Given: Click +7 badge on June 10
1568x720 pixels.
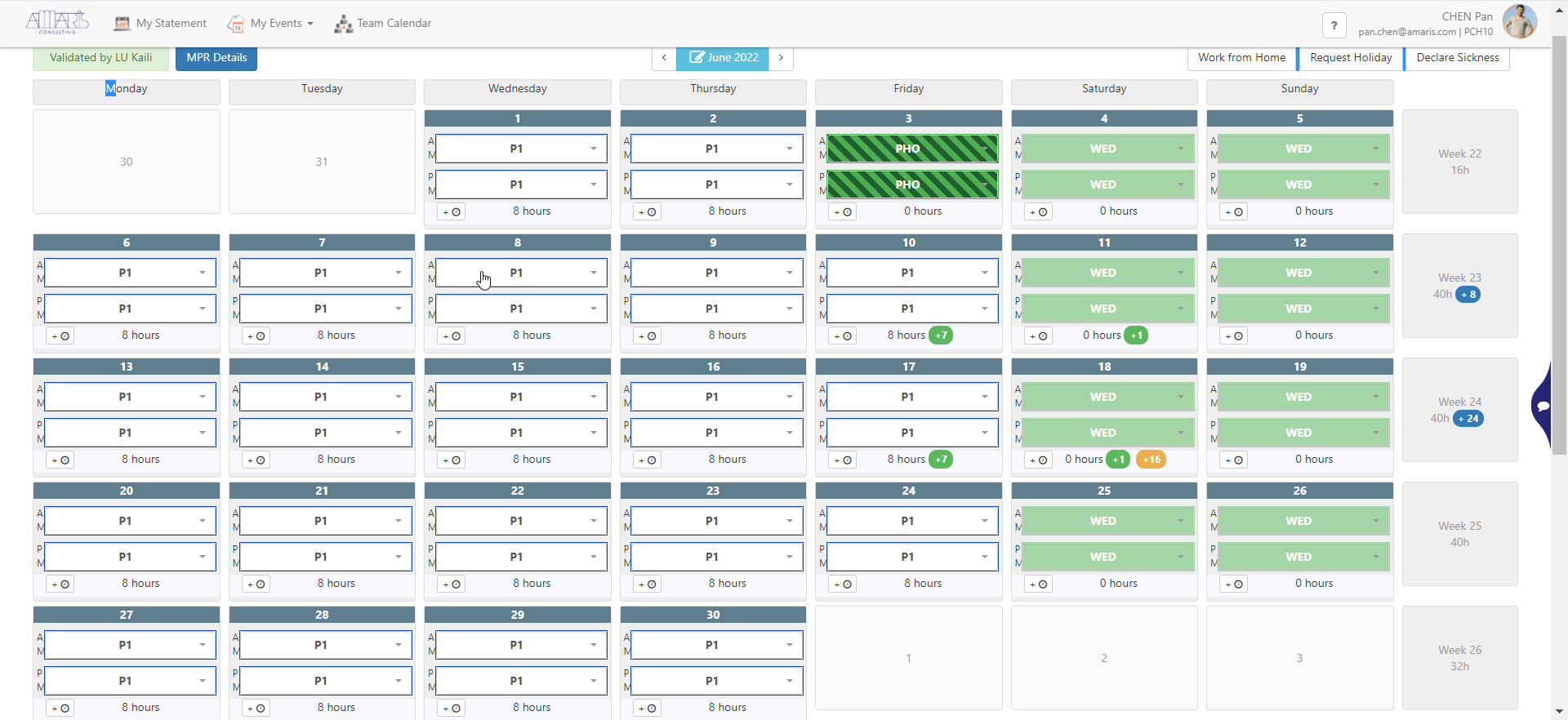Looking at the screenshot, I should pyautogui.click(x=941, y=336).
